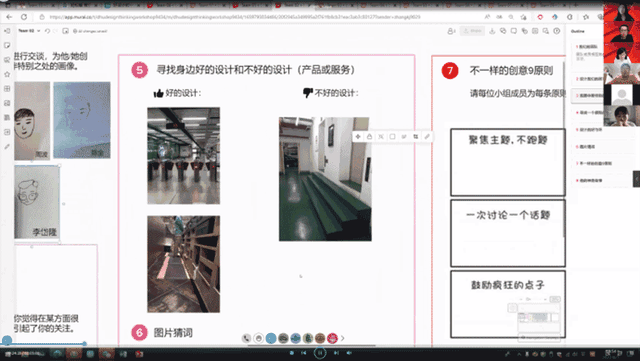This screenshot has height=361, width=640.
Task: Click the hand icon next to the phone icon
Action: point(258,338)
